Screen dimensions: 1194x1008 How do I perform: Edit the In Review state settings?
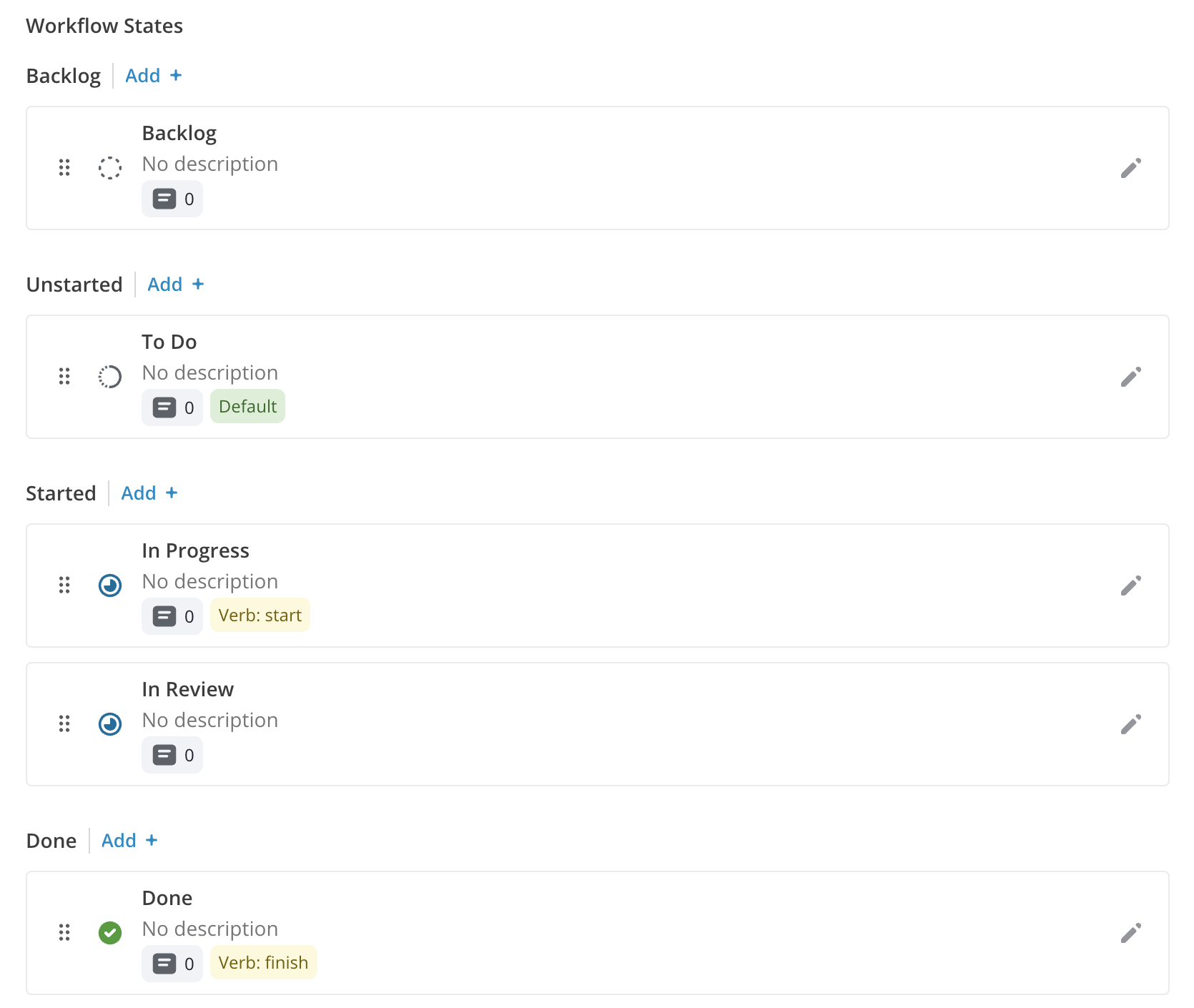[1131, 723]
